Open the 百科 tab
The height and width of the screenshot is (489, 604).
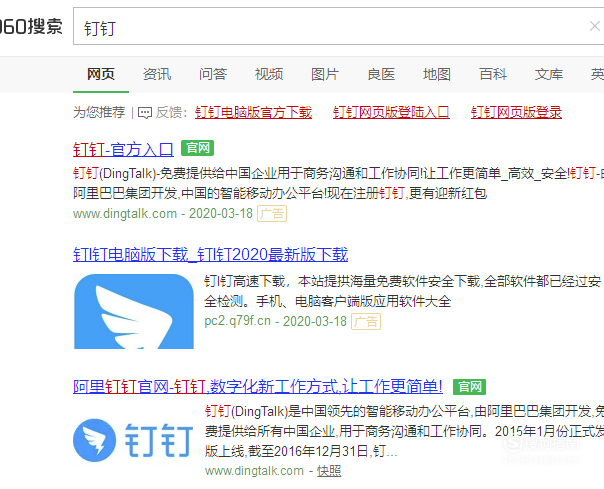tap(493, 74)
